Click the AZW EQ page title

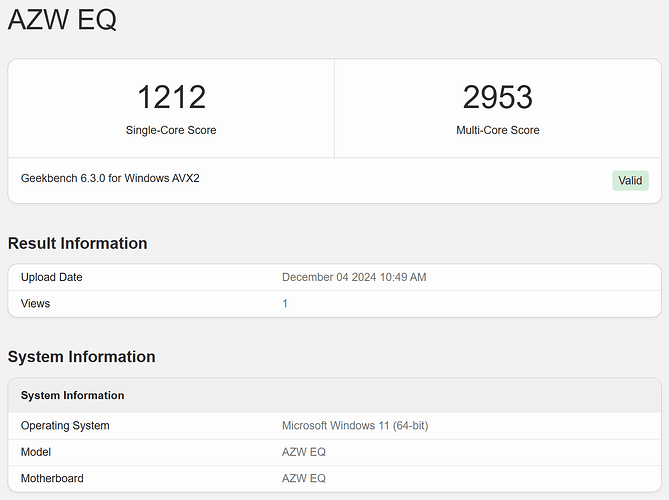coord(62,20)
